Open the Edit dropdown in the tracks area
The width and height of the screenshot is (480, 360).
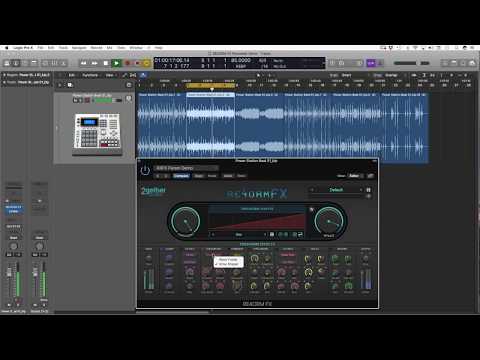[72, 75]
